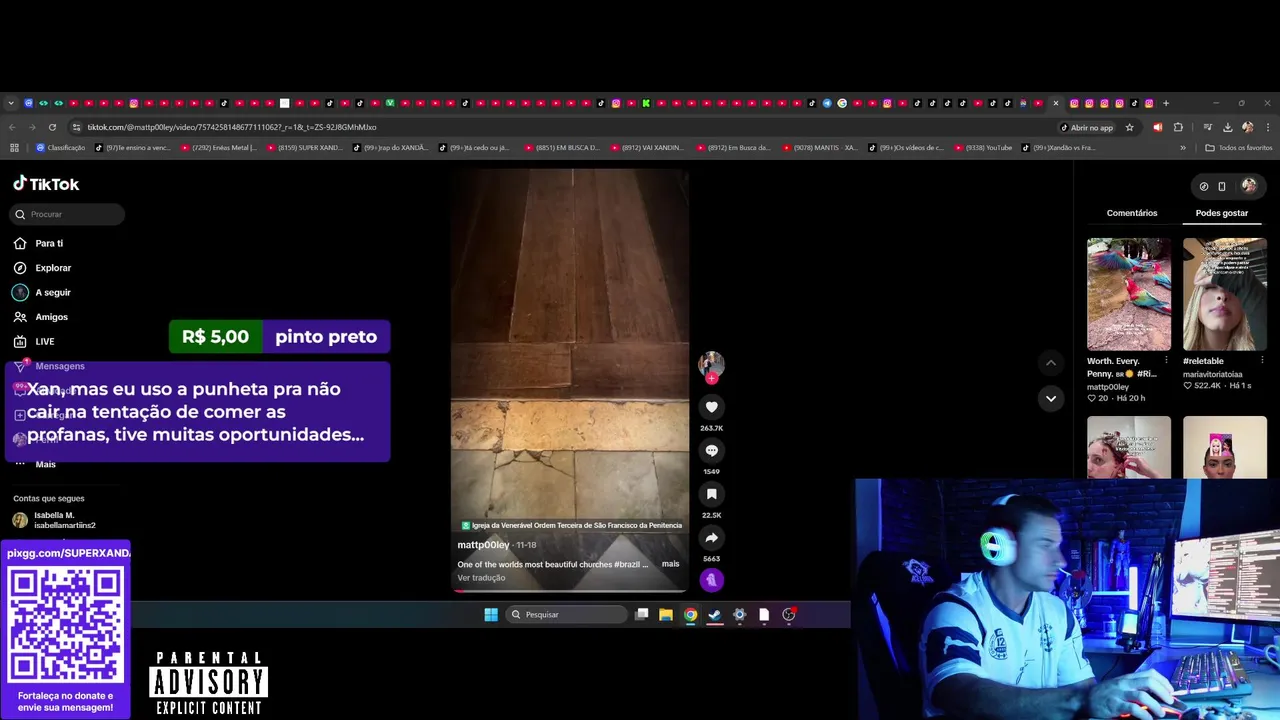
Task: Open the SUPER XAND... bookmark
Action: pyautogui.click(x=304, y=148)
